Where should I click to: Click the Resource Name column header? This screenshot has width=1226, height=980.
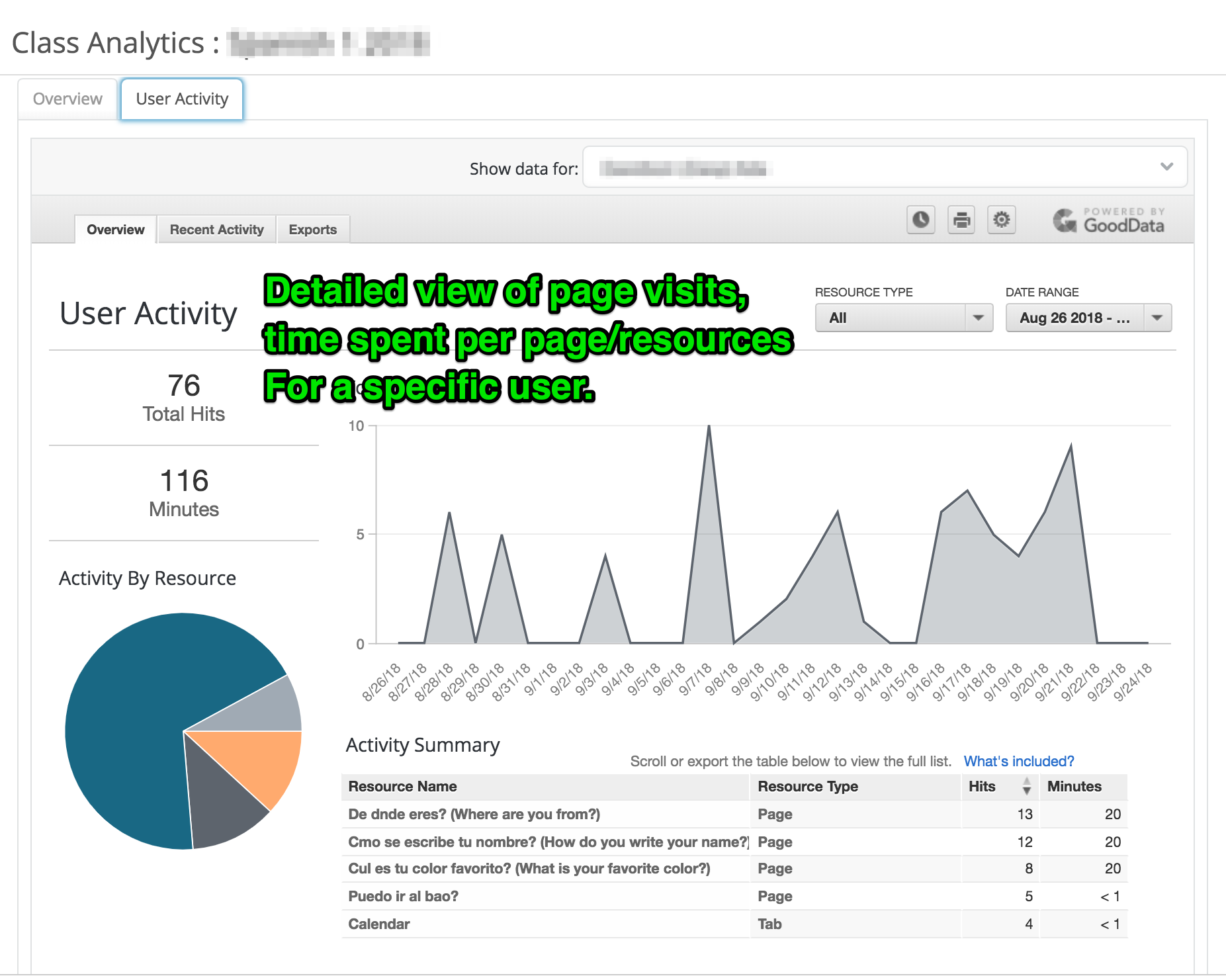coord(402,786)
